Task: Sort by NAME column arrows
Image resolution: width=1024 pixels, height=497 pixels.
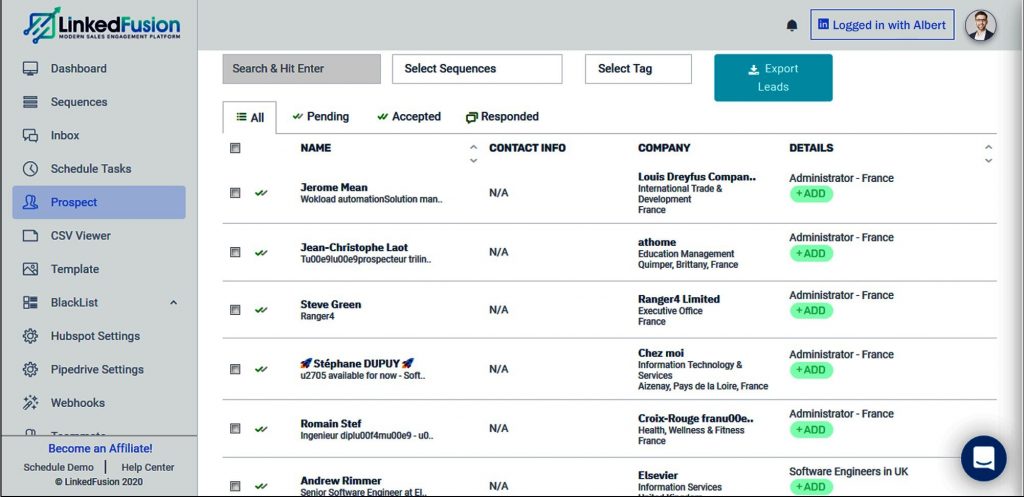Action: click(x=473, y=153)
